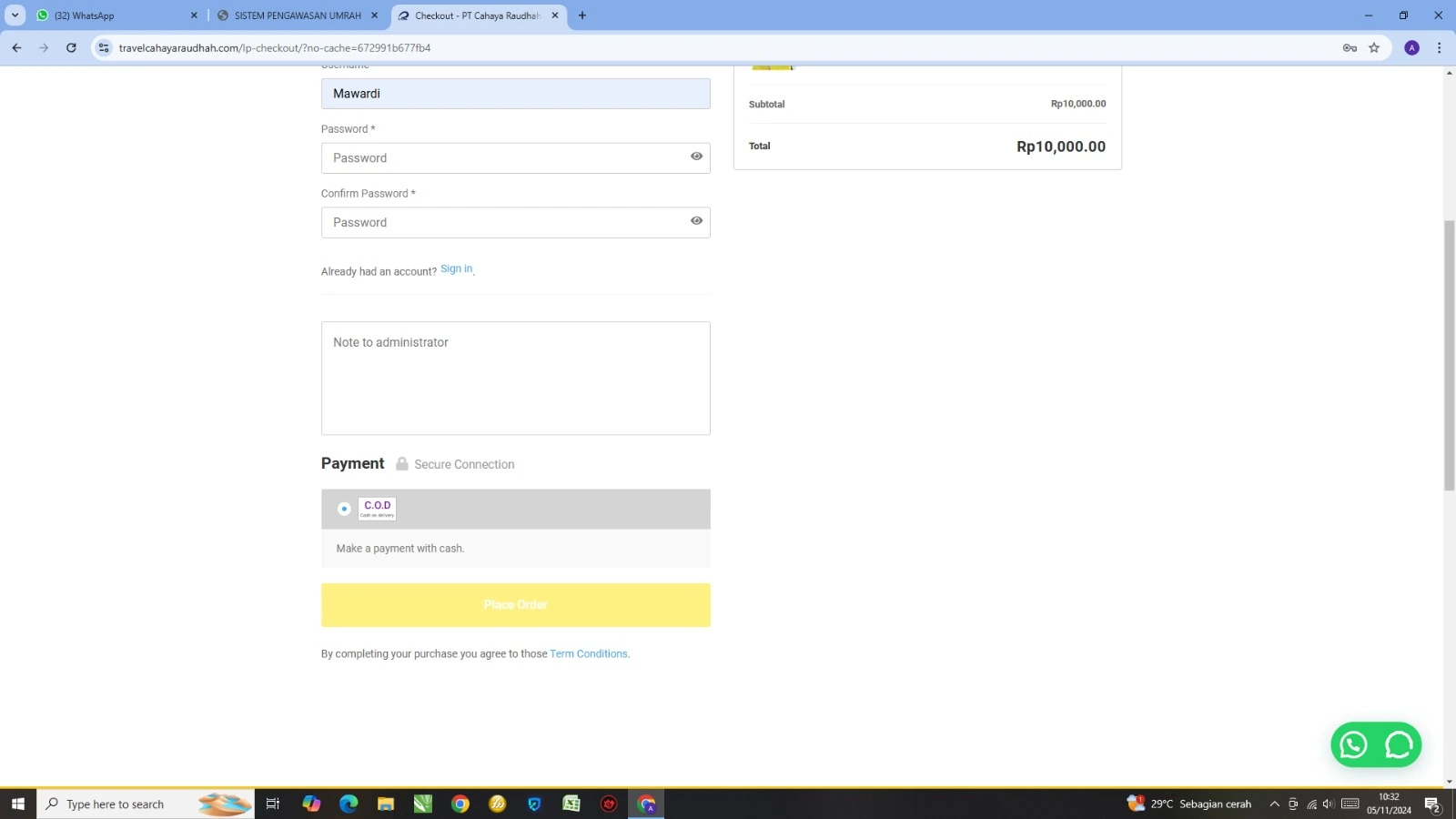Screen dimensions: 1456x819
Task: View site information icon in address bar
Action: (x=104, y=48)
